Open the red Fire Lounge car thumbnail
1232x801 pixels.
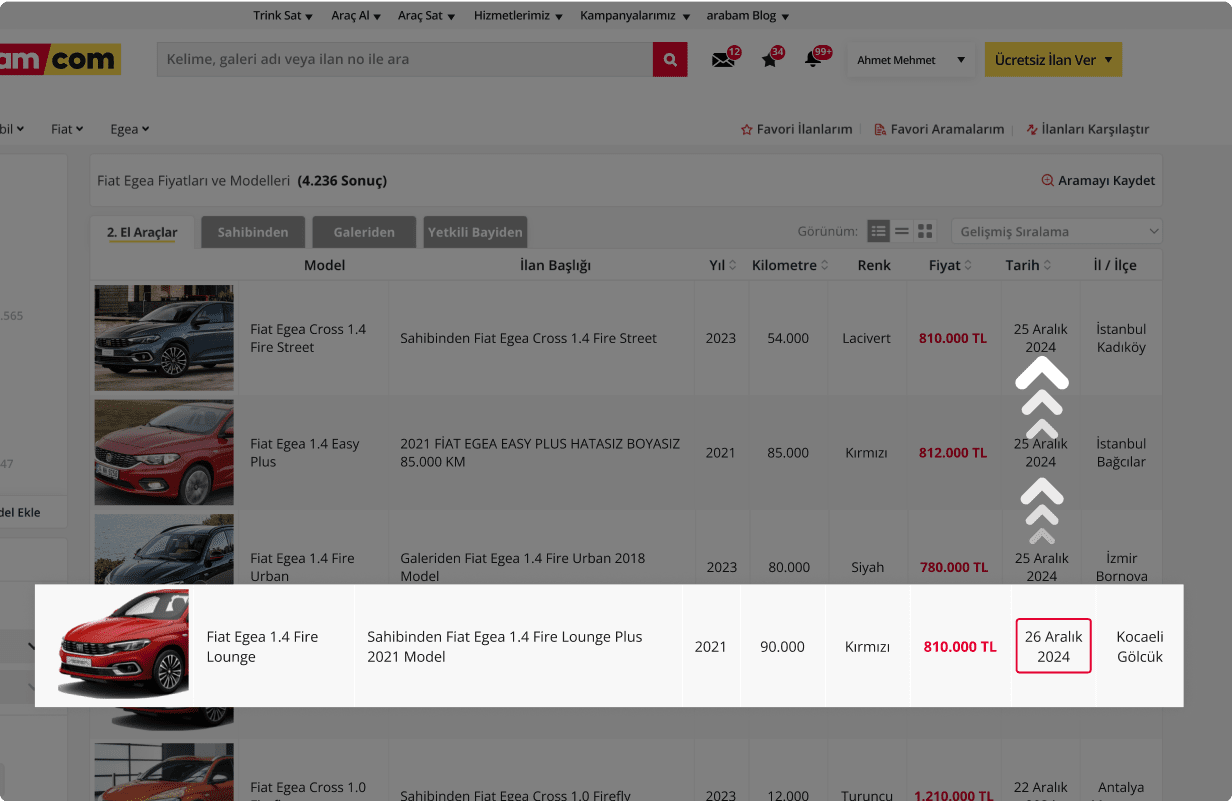[x=124, y=643]
